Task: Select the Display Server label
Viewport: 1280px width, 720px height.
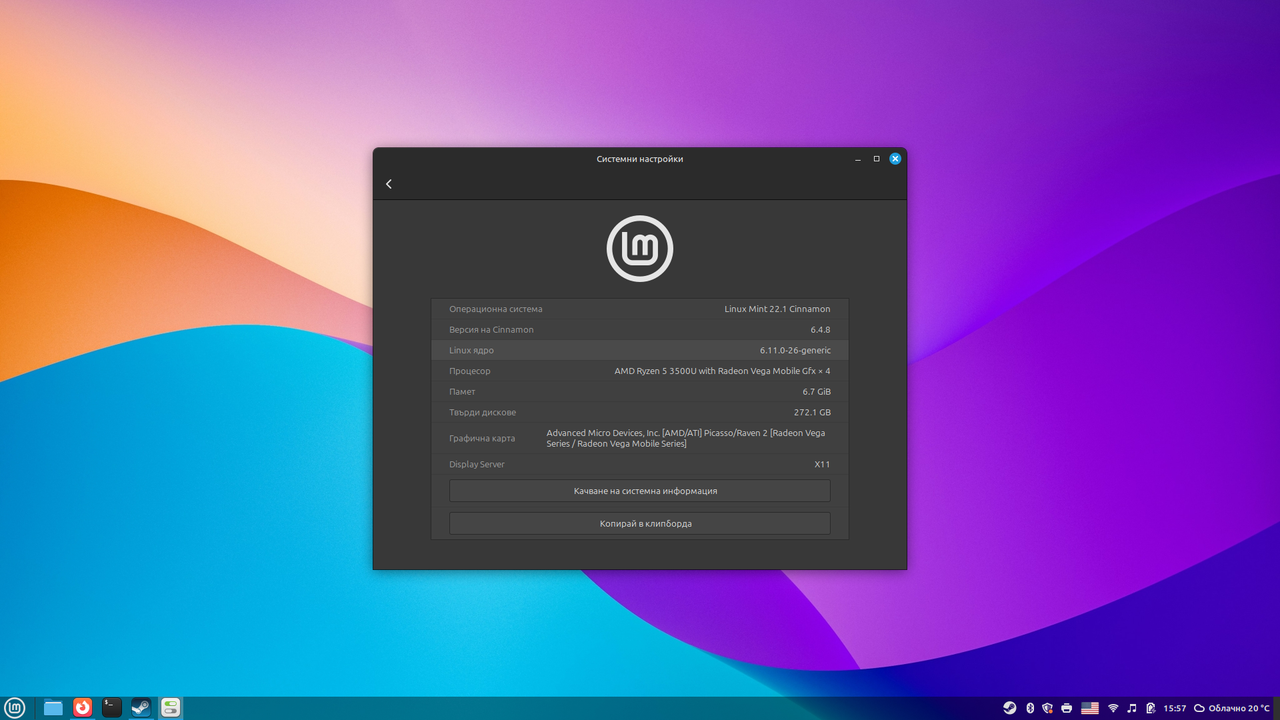Action: pyautogui.click(x=477, y=464)
